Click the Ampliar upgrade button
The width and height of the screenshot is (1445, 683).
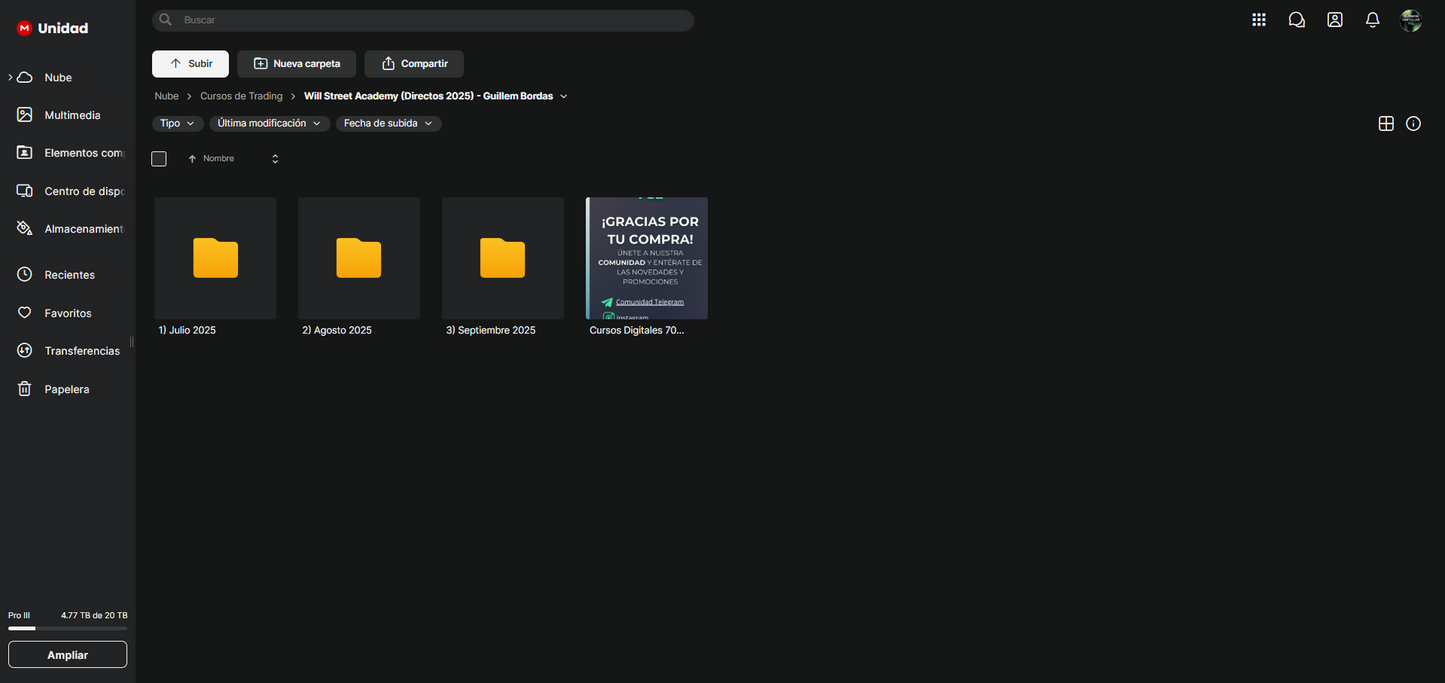click(x=67, y=655)
